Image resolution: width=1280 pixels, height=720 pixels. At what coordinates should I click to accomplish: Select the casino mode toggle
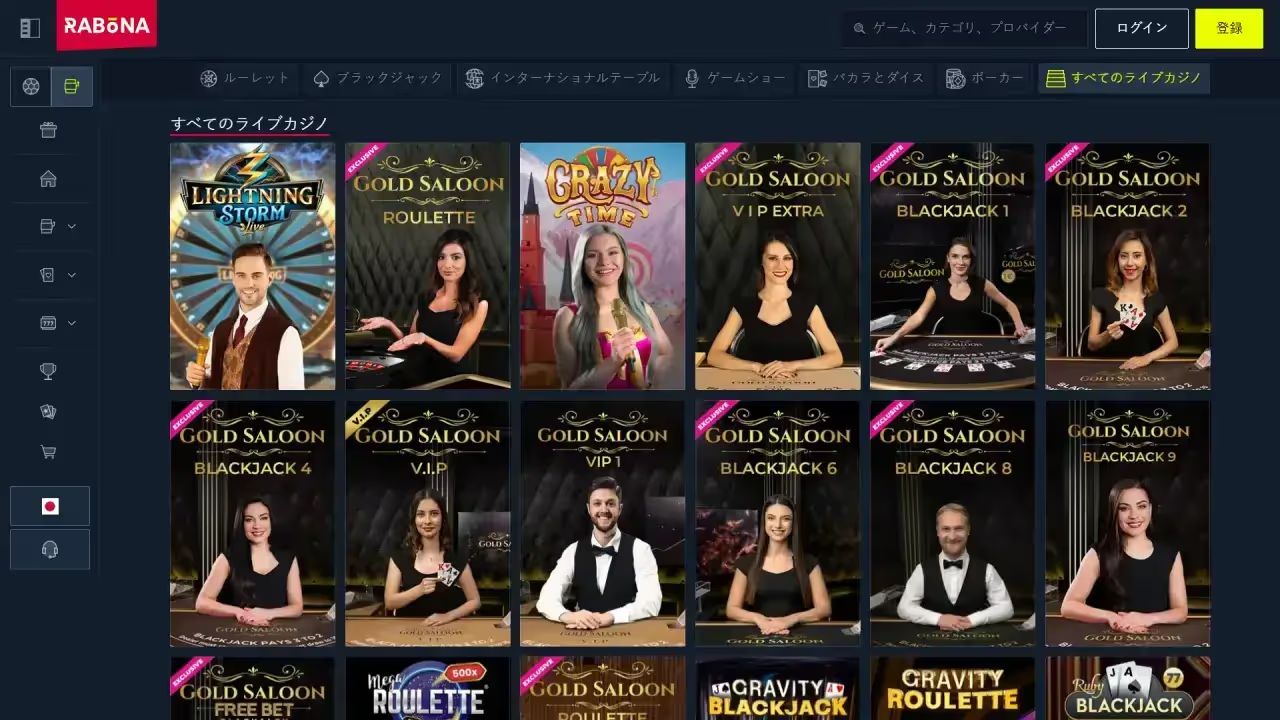click(72, 87)
